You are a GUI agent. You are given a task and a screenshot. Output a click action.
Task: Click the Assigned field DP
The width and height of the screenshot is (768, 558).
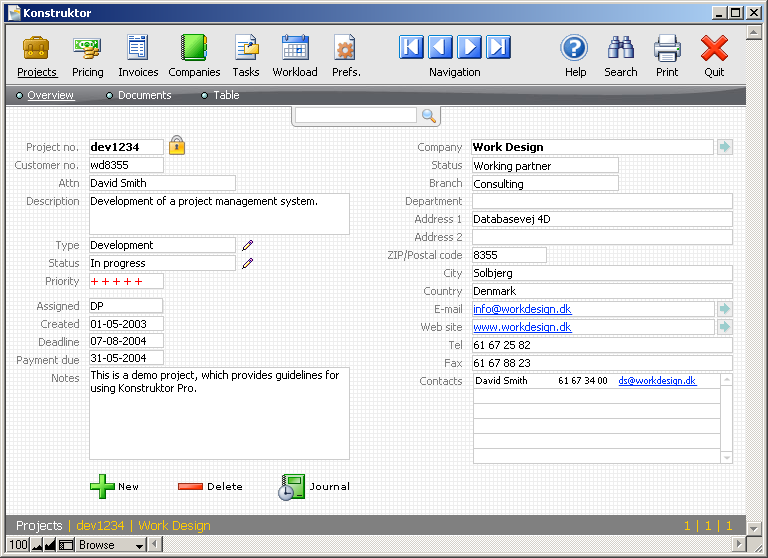pyautogui.click(x=126, y=306)
